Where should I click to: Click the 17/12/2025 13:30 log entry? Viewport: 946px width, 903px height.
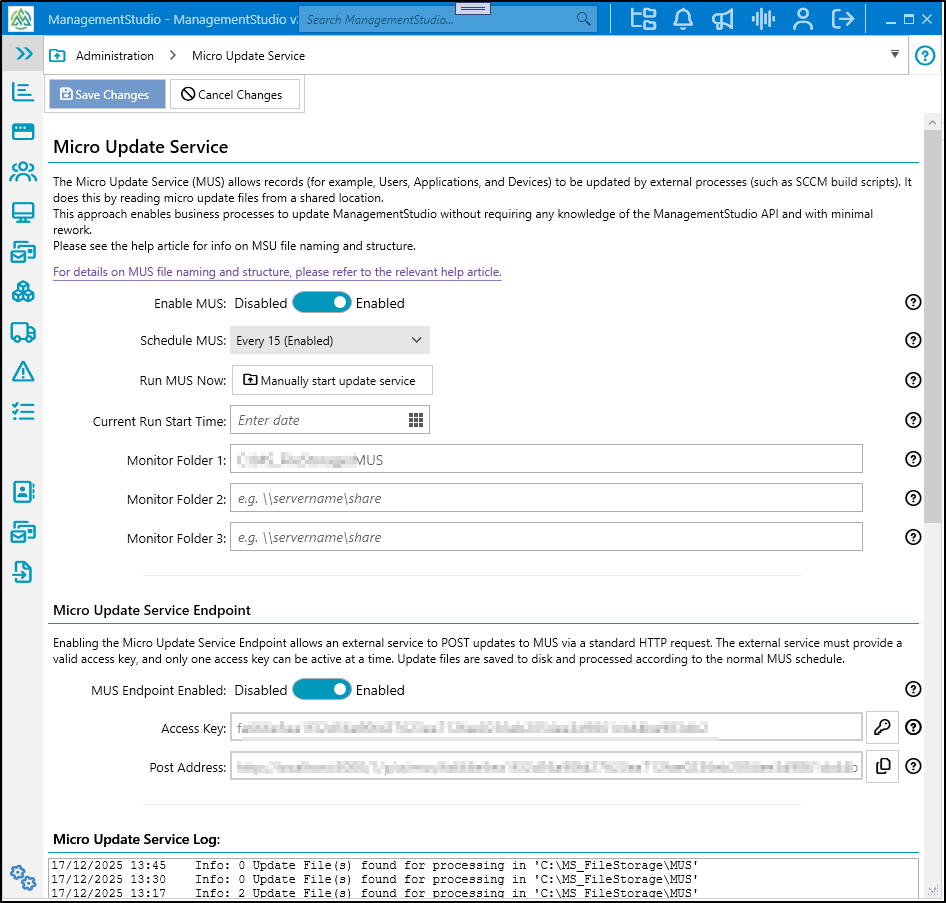[x=374, y=879]
